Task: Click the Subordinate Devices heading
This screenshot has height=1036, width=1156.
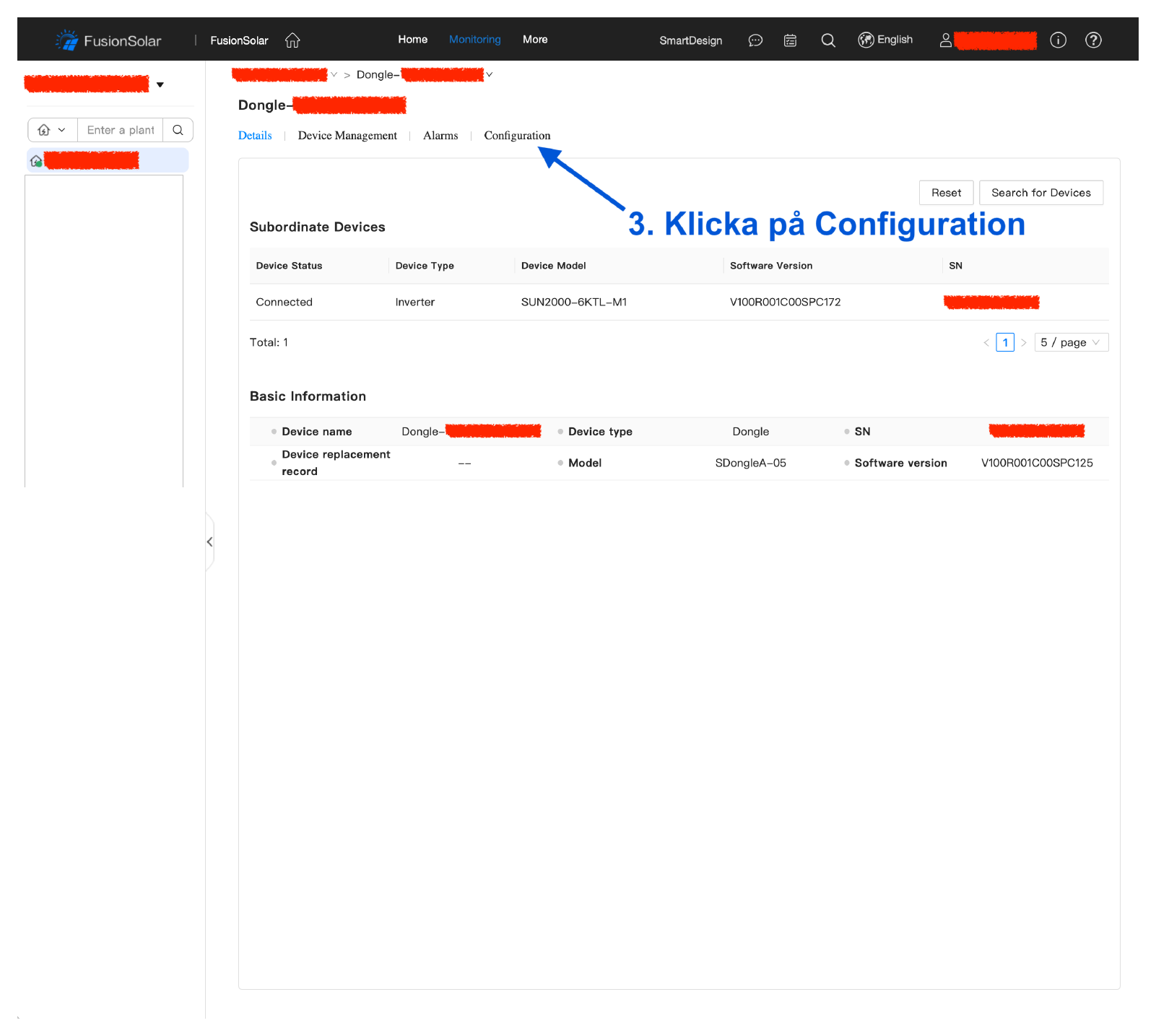Action: (317, 227)
